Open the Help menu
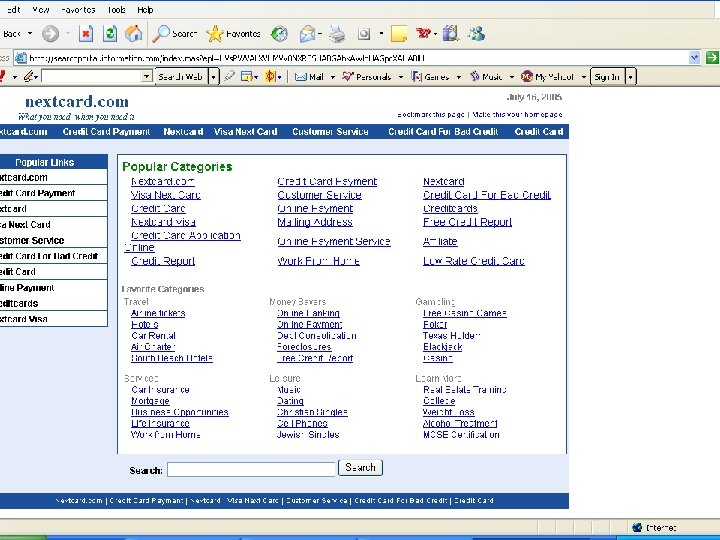This screenshot has height=540, width=720. [x=145, y=10]
